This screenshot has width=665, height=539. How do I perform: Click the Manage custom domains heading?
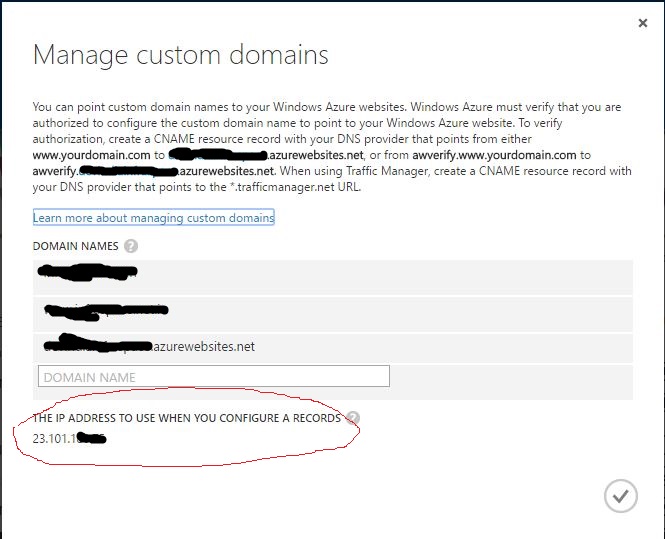[x=181, y=55]
